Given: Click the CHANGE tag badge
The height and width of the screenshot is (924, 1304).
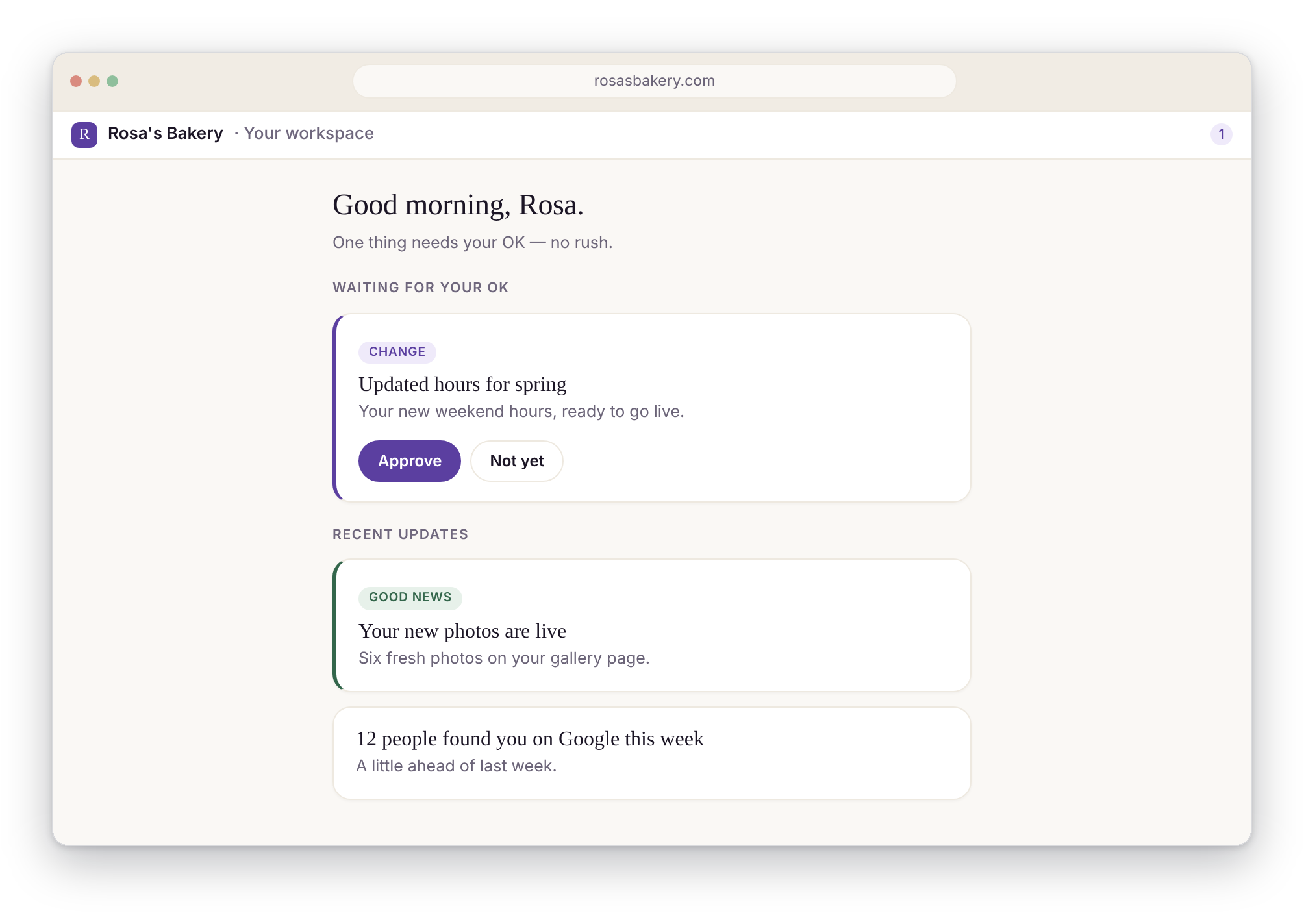Looking at the screenshot, I should (x=397, y=352).
